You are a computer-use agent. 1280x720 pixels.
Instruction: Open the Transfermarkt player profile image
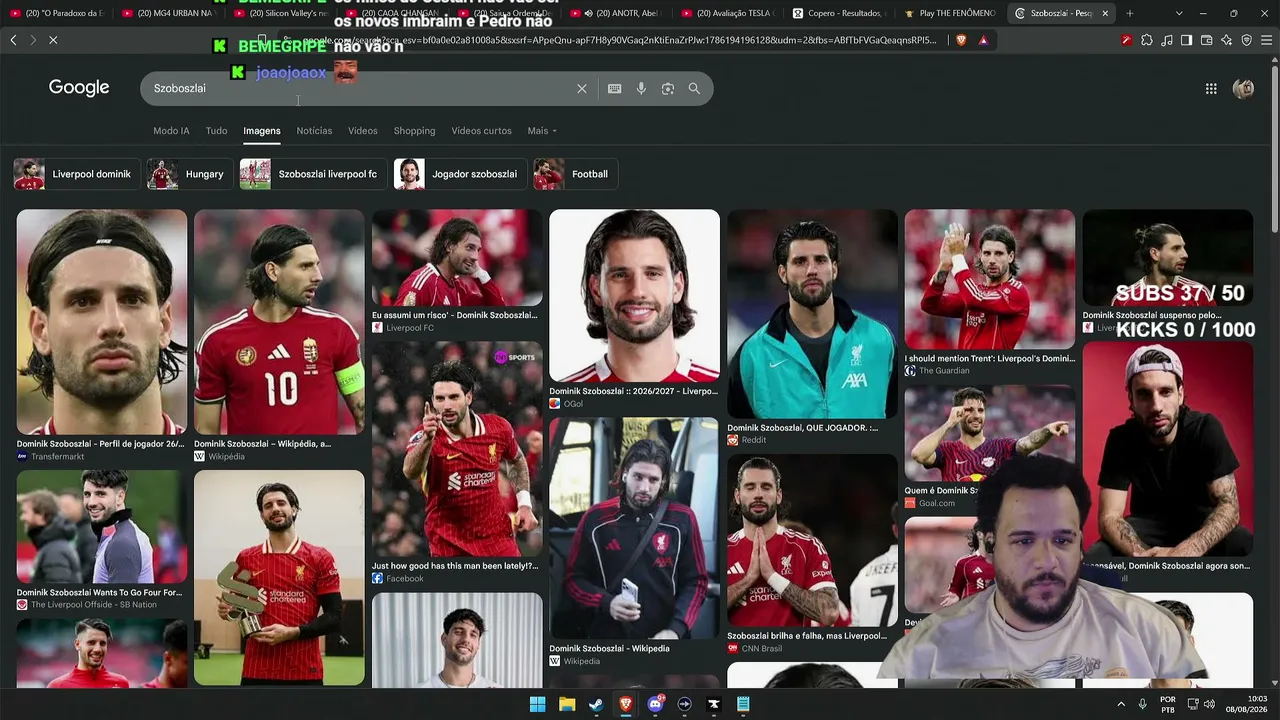coord(102,322)
